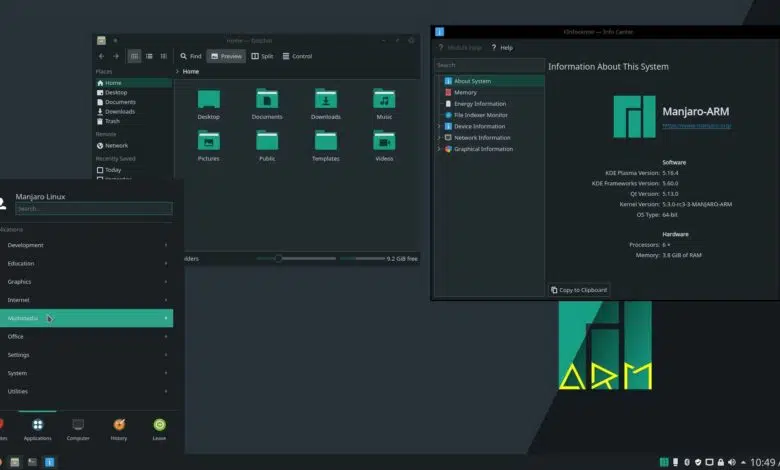Image resolution: width=780 pixels, height=470 pixels.
Task: Click Copy to Clipboard button
Action: 580,290
